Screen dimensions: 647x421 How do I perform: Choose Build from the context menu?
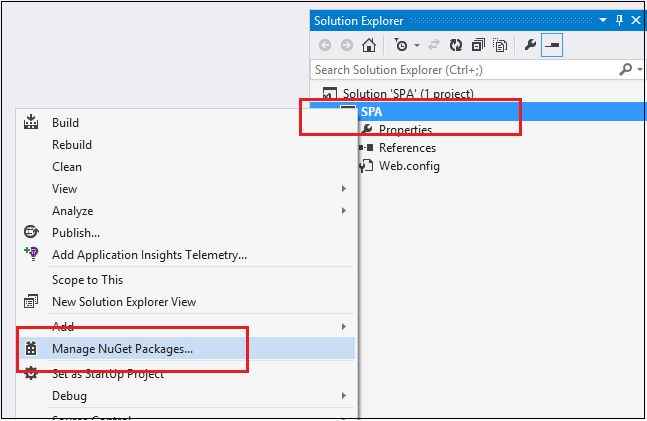pos(65,123)
